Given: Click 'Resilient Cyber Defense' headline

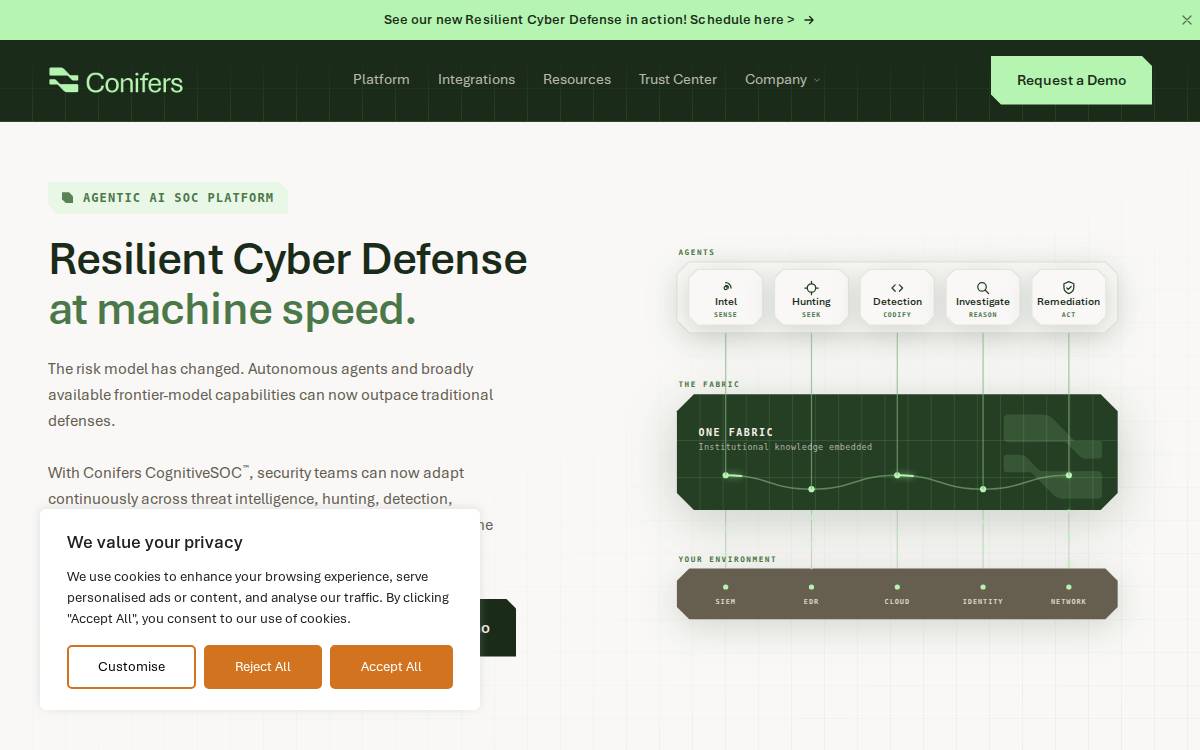Looking at the screenshot, I should click(288, 259).
